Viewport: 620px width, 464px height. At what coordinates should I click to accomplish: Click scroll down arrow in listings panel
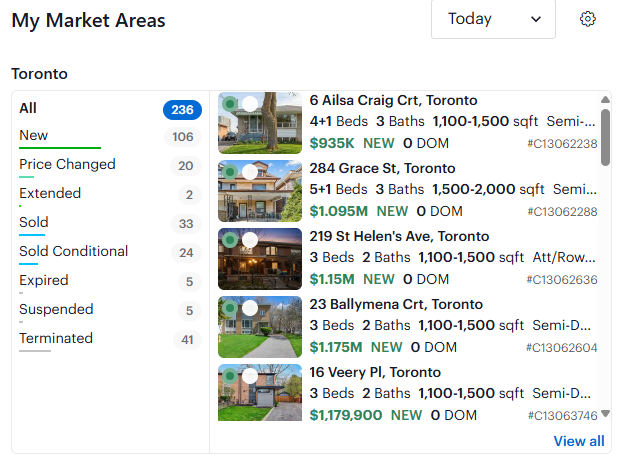pyautogui.click(x=605, y=414)
